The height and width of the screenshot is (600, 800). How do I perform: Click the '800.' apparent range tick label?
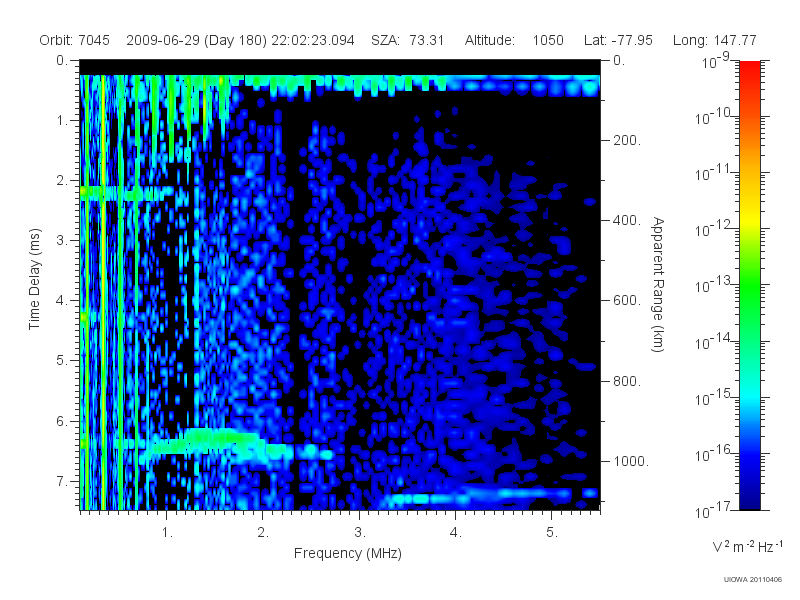[x=627, y=381]
